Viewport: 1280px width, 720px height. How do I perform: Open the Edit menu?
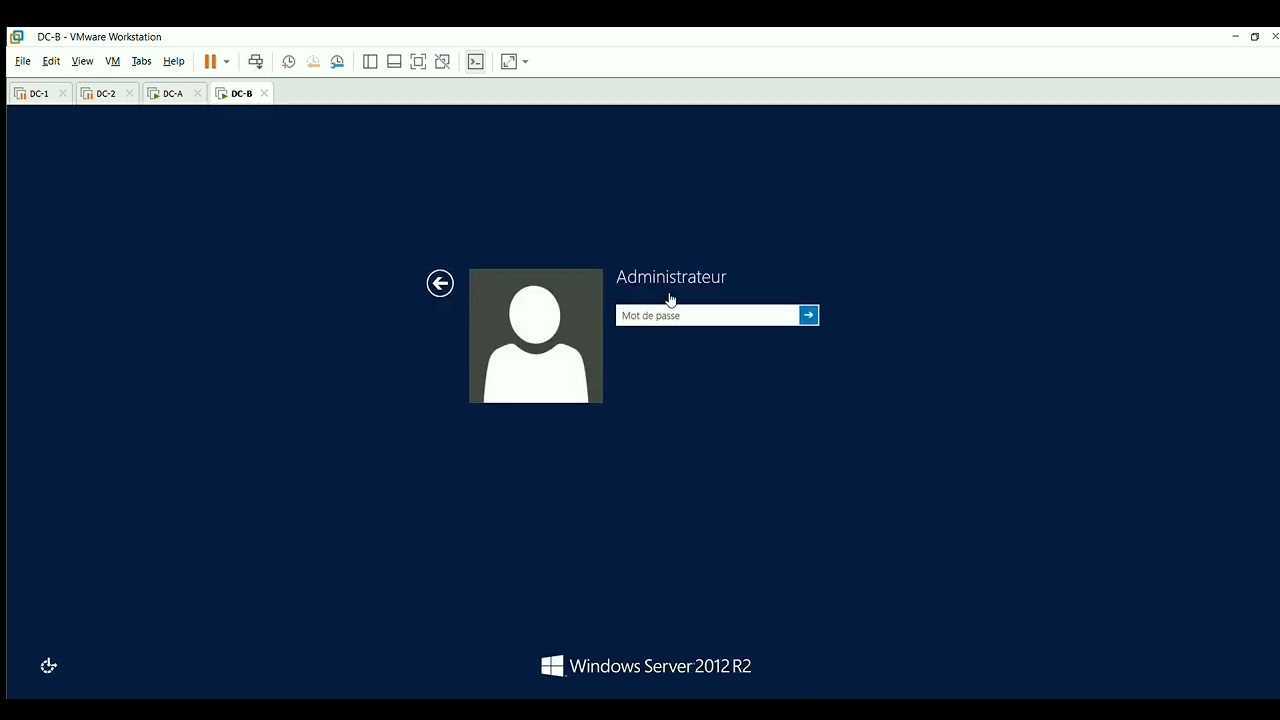tap(51, 62)
